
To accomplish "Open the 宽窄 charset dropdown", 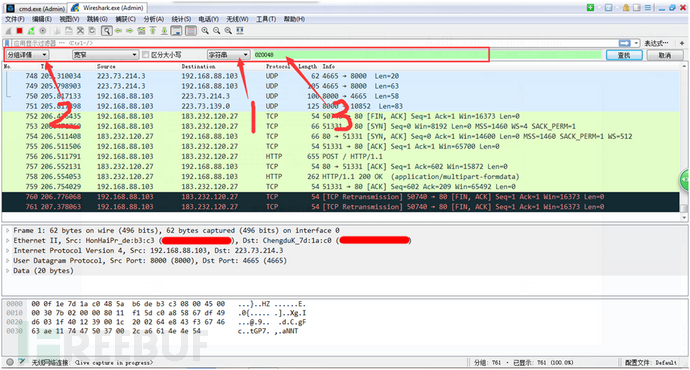I will tap(105, 55).
